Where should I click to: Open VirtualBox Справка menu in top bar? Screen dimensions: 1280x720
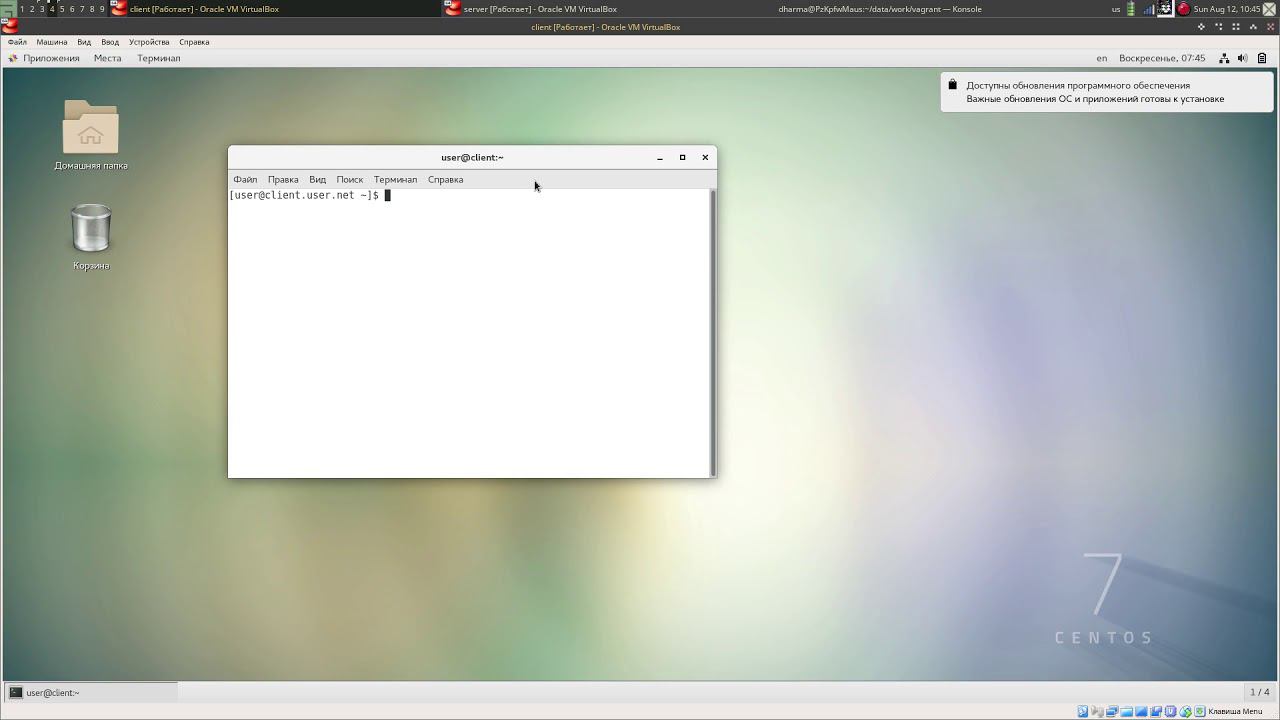(x=194, y=42)
